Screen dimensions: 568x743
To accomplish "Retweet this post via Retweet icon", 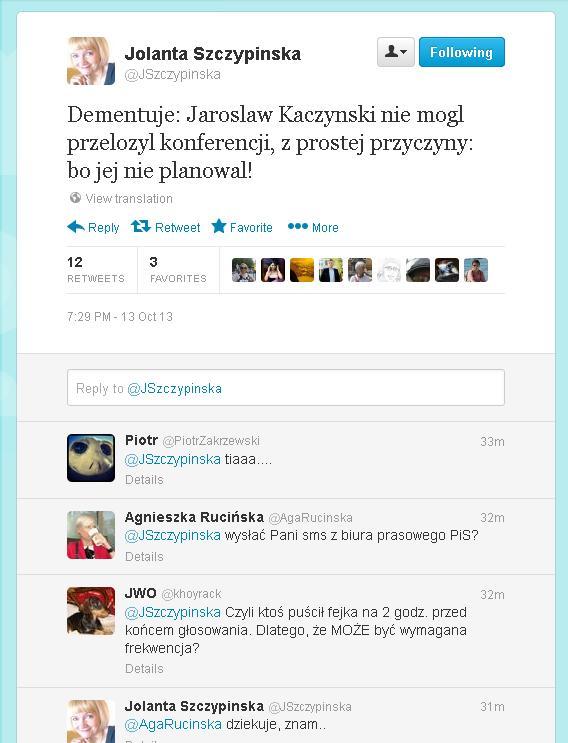I will click(x=141, y=227).
